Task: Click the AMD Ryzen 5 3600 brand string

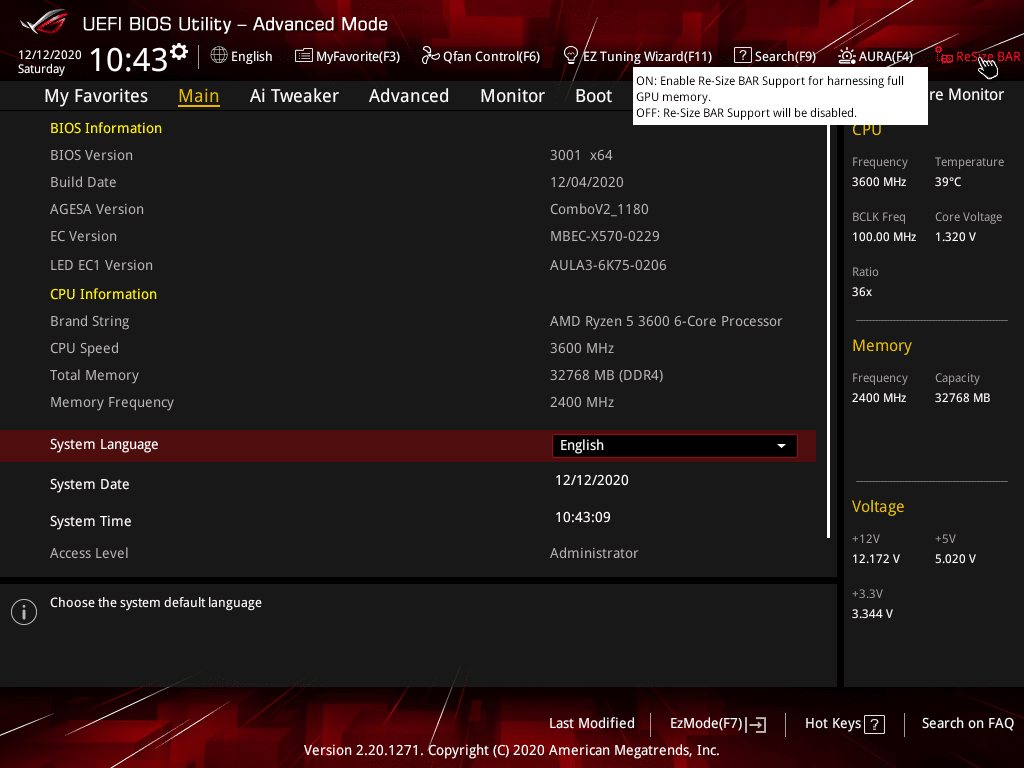Action: coord(665,321)
